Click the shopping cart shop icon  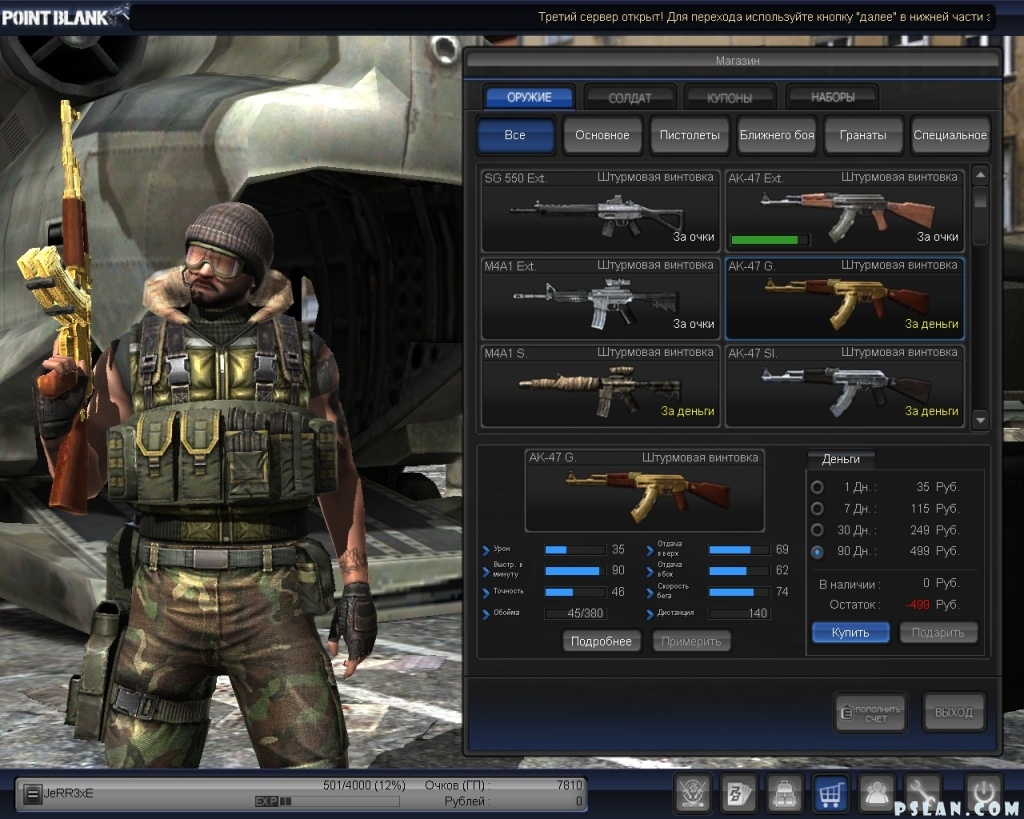[831, 792]
